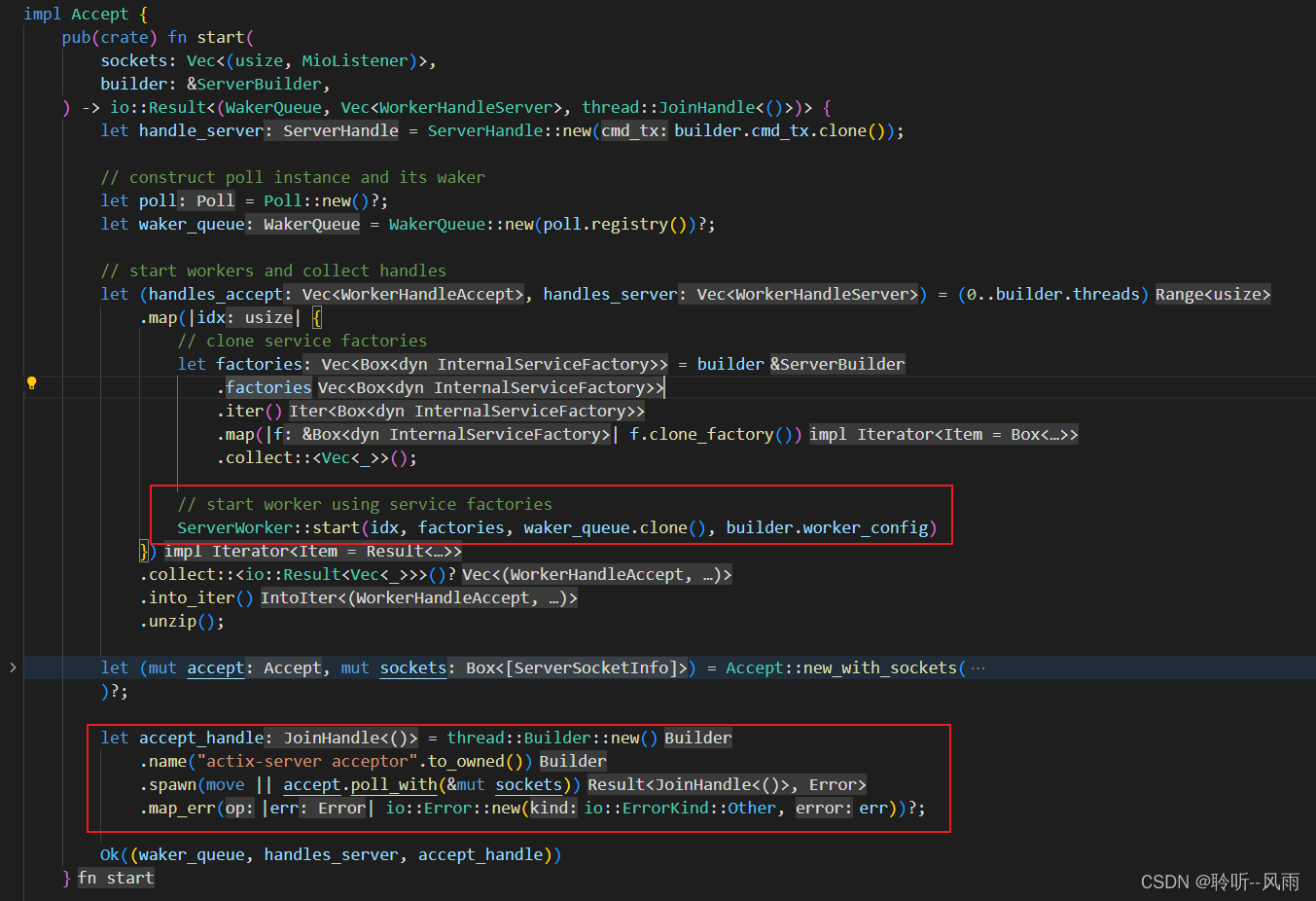This screenshot has height=901, width=1316.
Task: Click the 'Range<usize>' type hint
Action: click(x=1213, y=294)
